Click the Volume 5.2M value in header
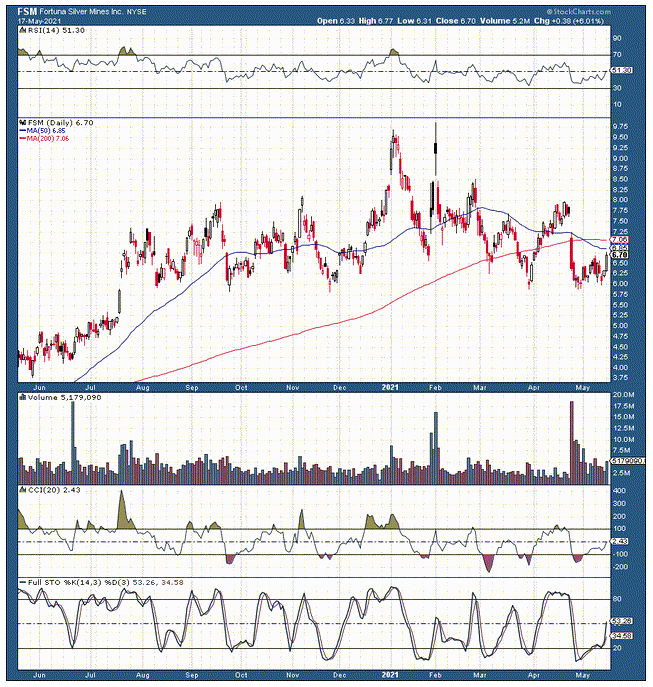Screen dimensions: 653x687 pyautogui.click(x=505, y=21)
